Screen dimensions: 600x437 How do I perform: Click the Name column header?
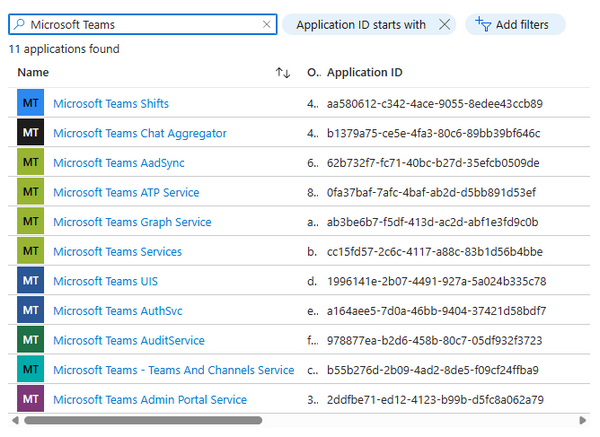tap(33, 72)
